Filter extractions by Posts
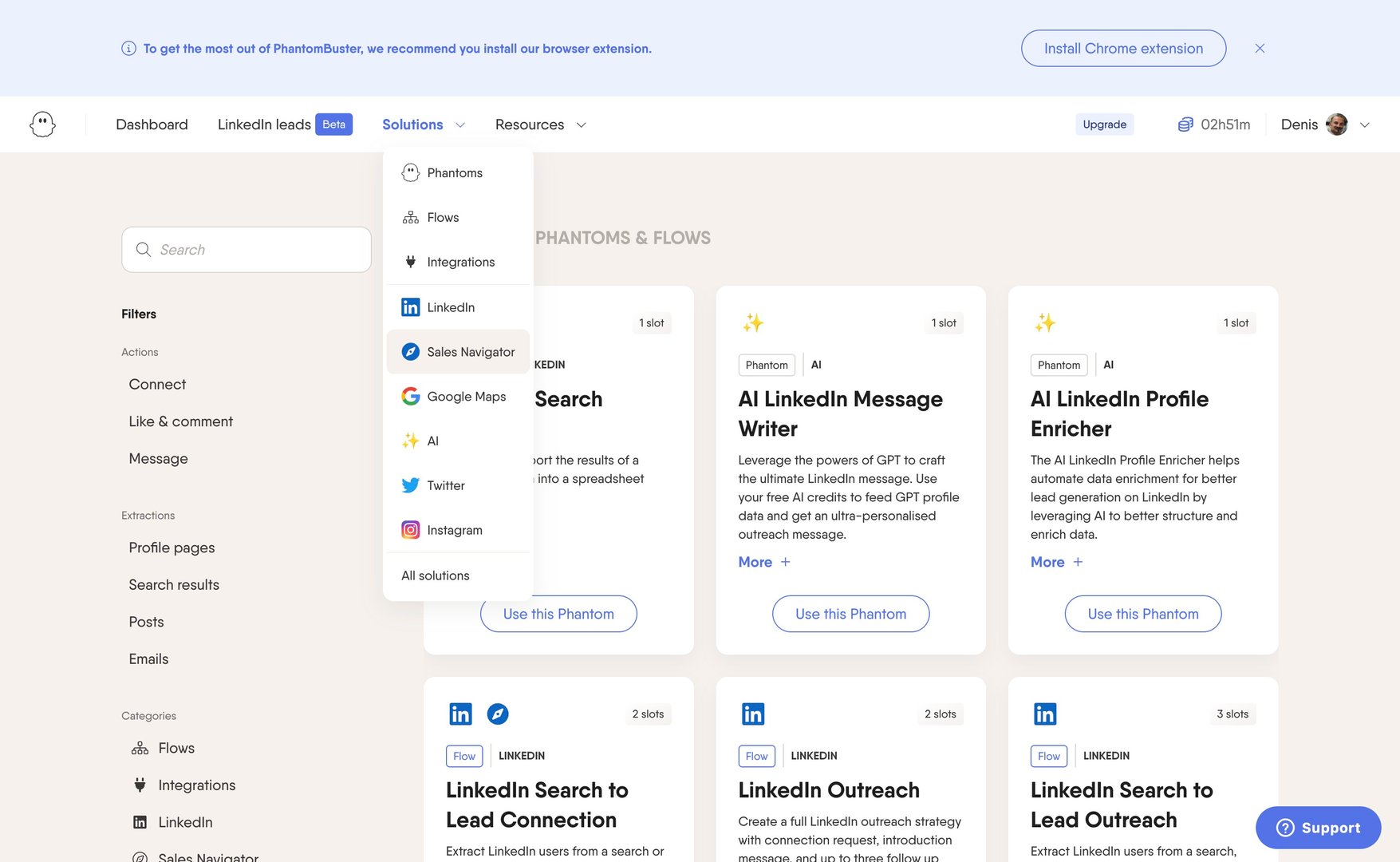Viewport: 1400px width, 862px height. pos(146,622)
